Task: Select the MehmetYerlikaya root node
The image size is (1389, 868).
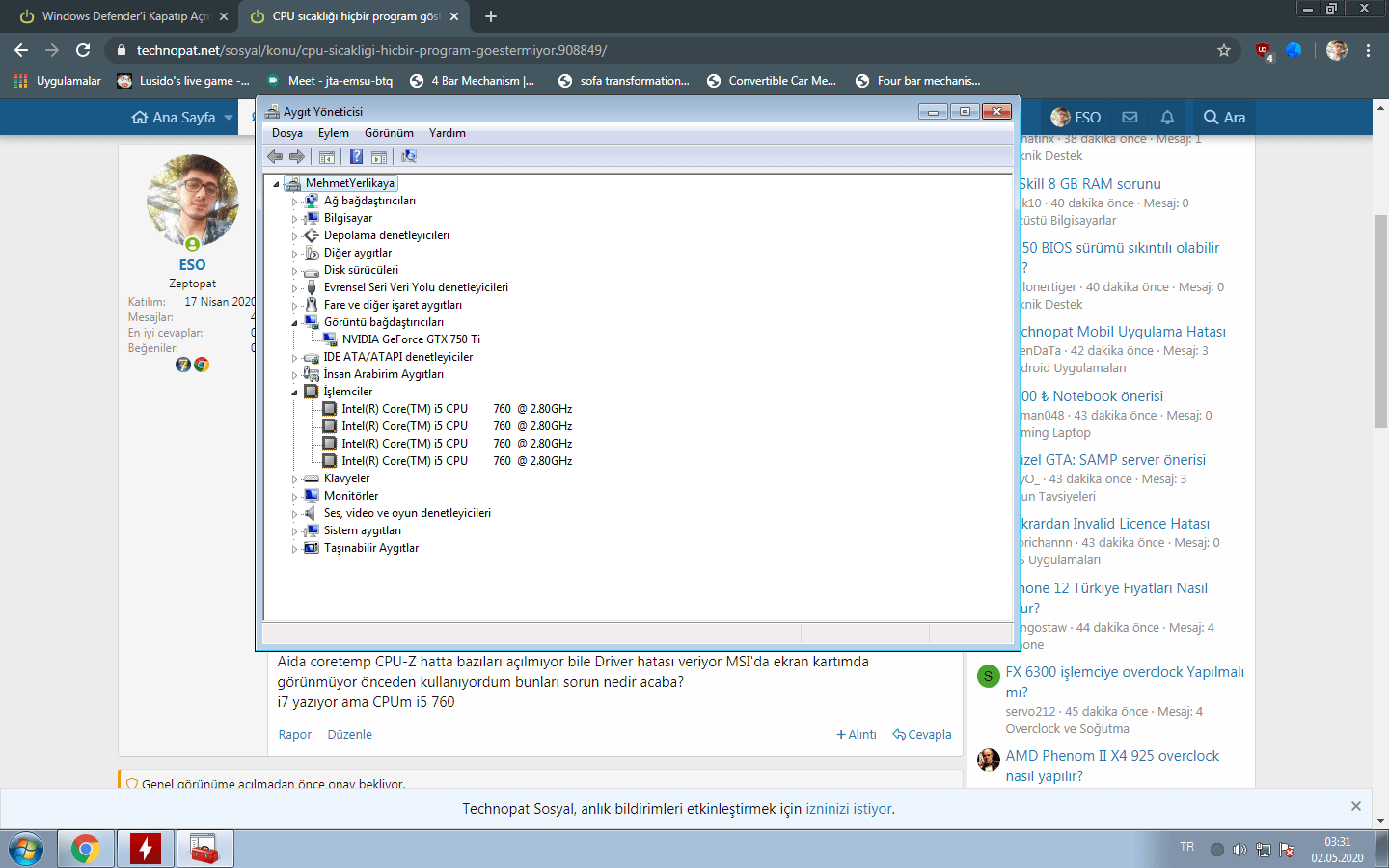Action: click(x=349, y=183)
